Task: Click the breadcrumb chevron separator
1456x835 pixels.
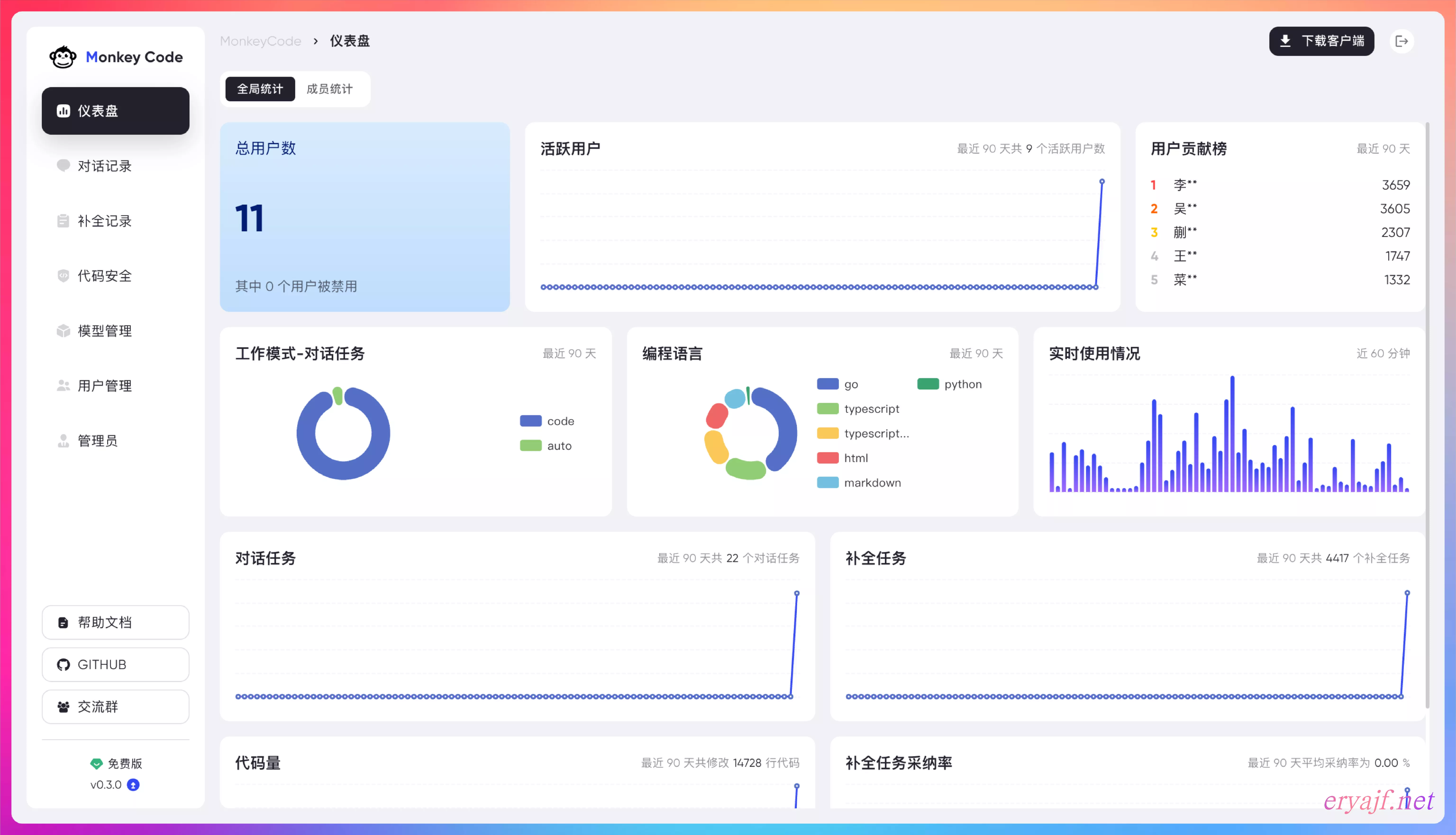Action: (315, 41)
